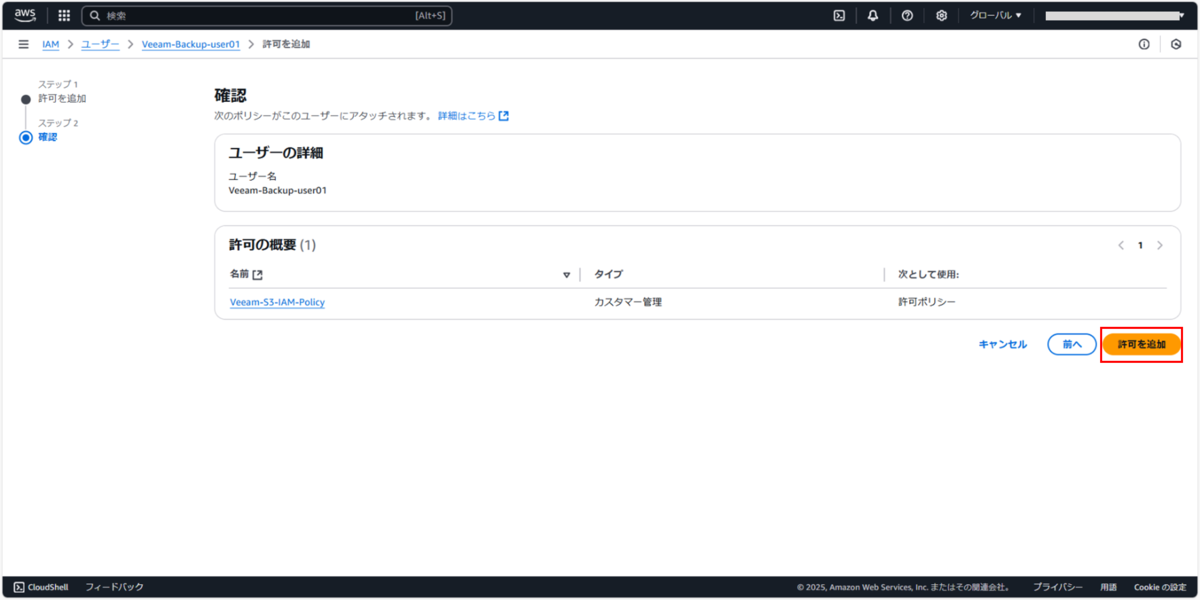Expand the グローバル region dropdown
This screenshot has width=1200, height=600.
[x=995, y=16]
